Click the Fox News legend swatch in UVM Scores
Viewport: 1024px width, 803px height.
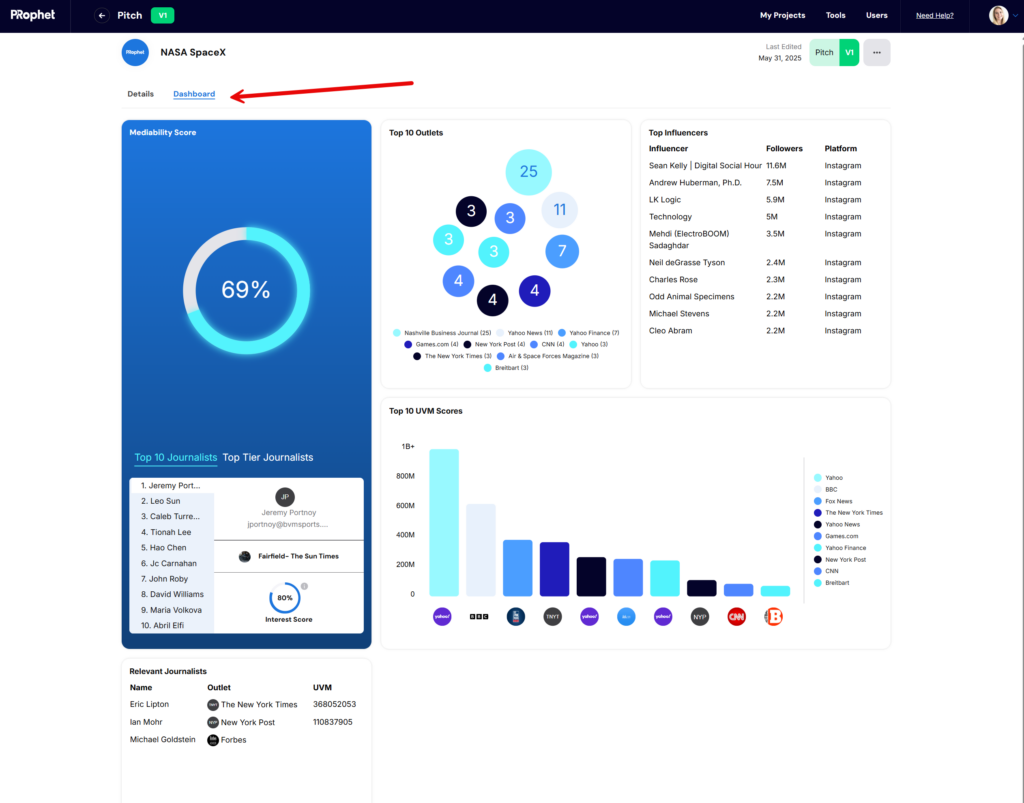click(818, 501)
